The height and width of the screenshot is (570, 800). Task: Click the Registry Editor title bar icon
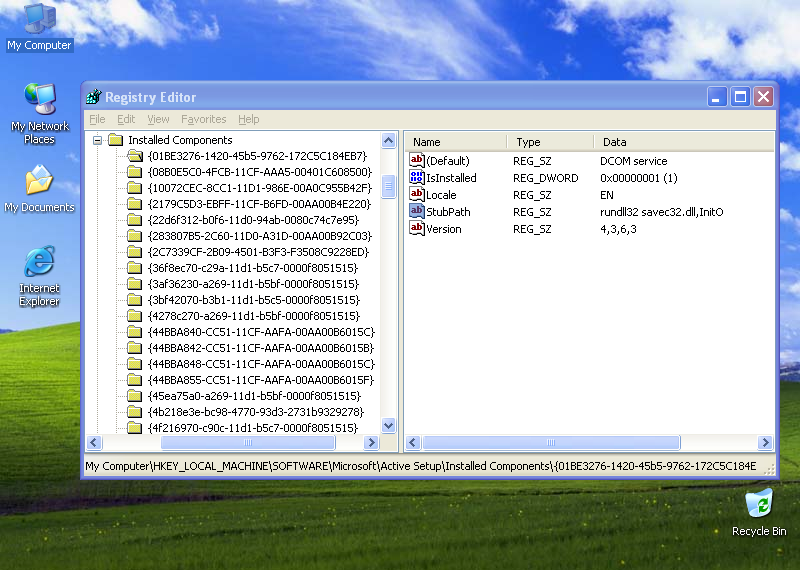[x=94, y=97]
